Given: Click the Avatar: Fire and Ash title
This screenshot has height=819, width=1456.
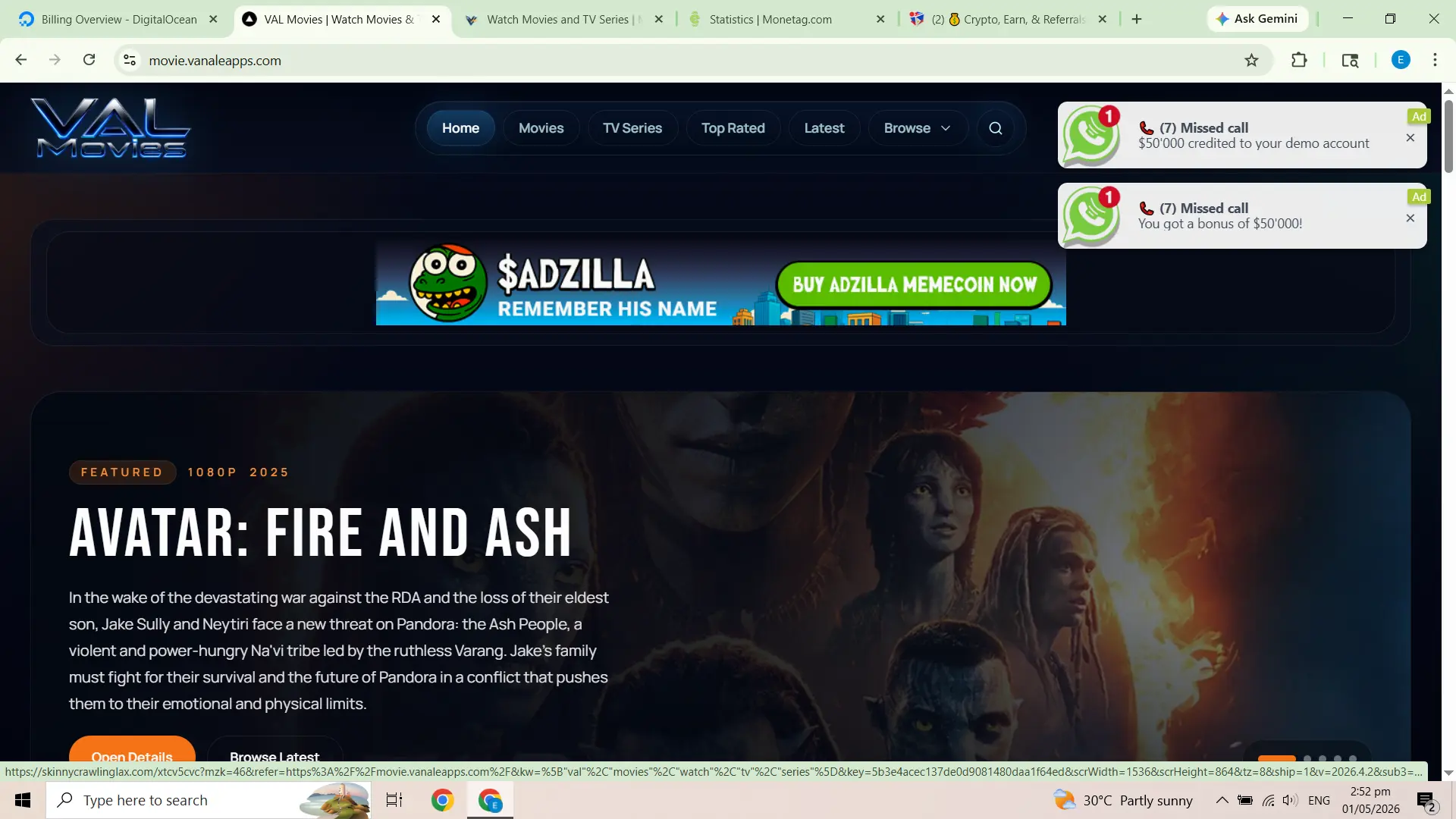Looking at the screenshot, I should [320, 532].
